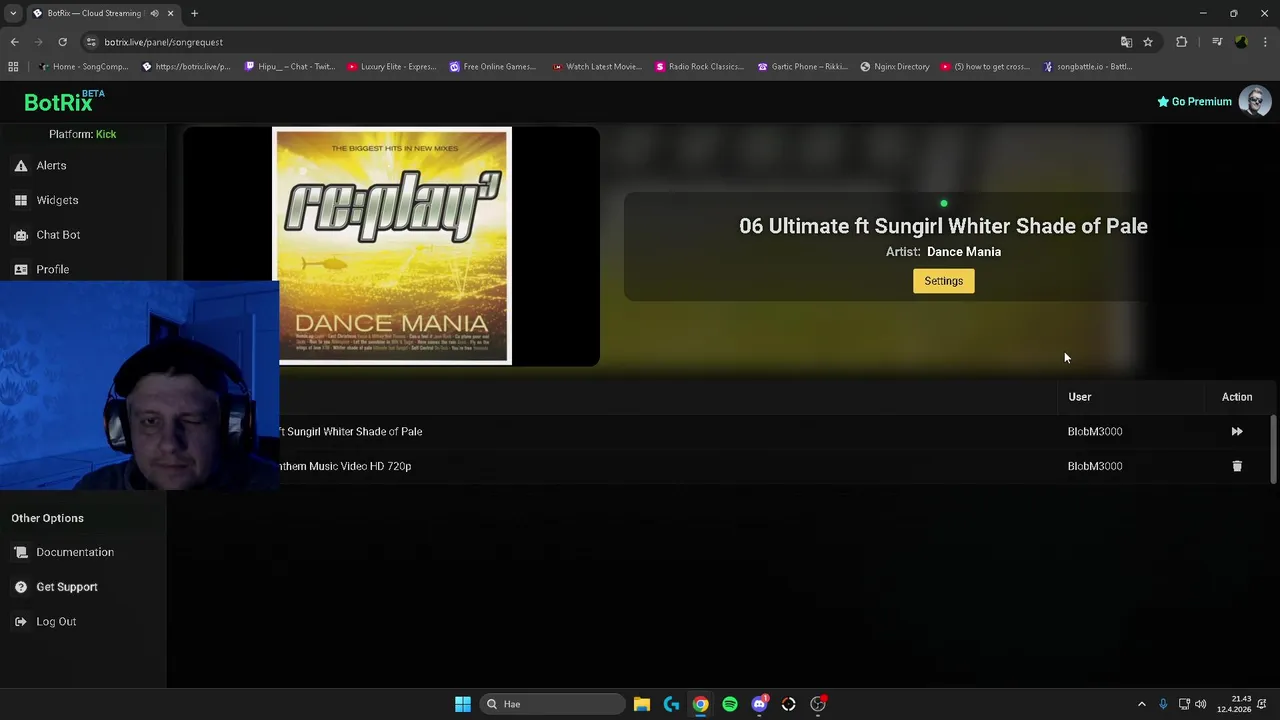Go back with the browser back arrow
The height and width of the screenshot is (720, 1280).
coord(14,42)
